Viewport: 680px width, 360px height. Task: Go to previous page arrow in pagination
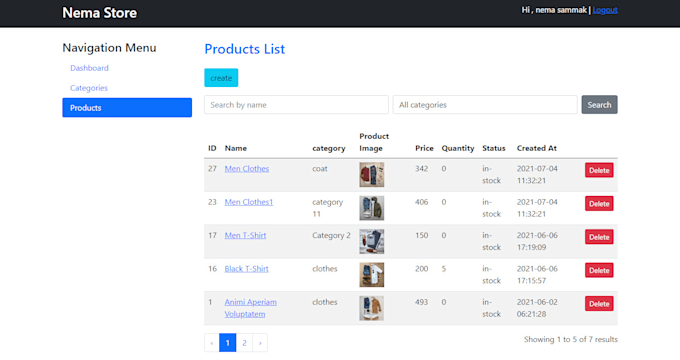click(x=212, y=343)
